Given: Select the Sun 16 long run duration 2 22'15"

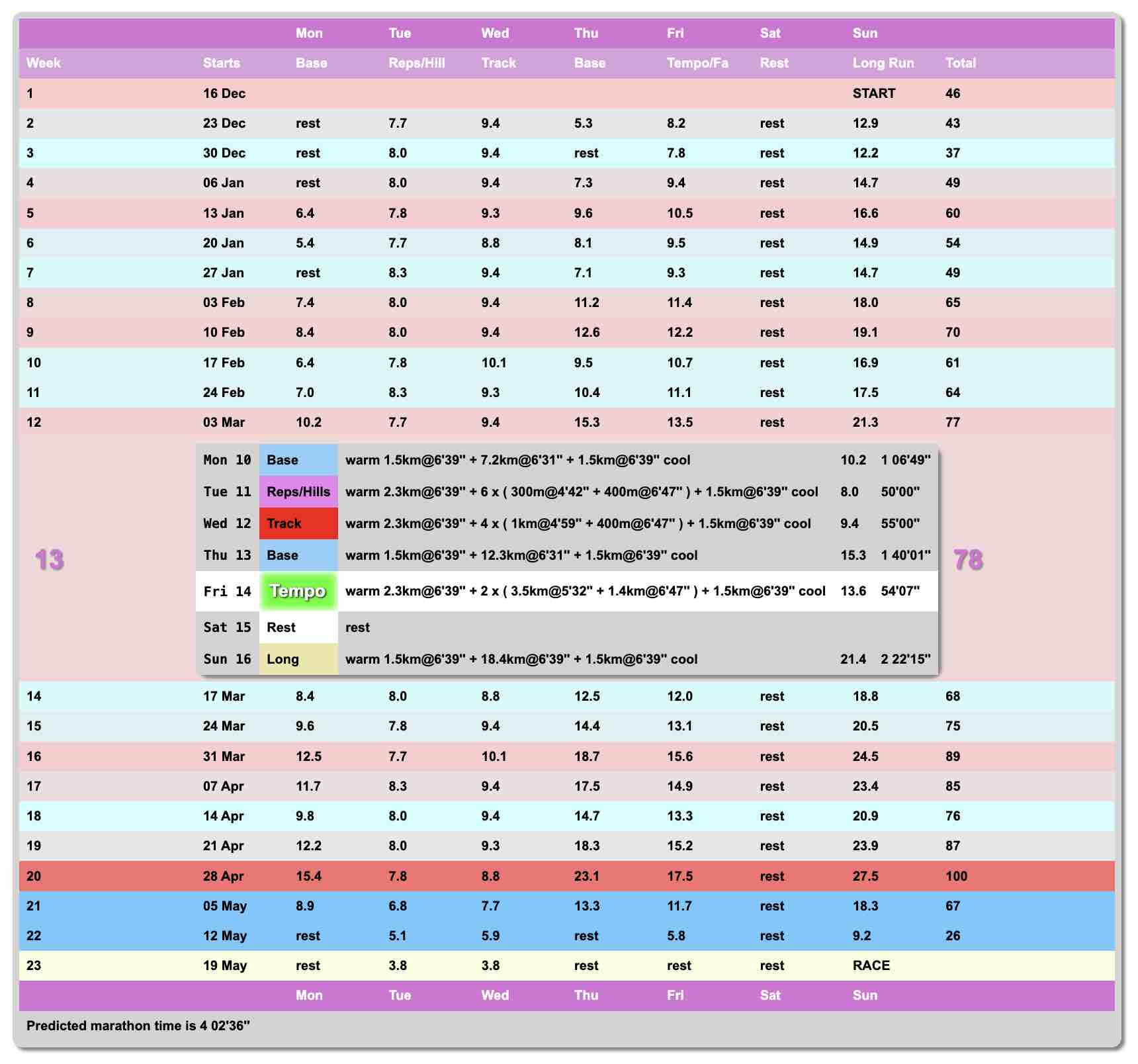Looking at the screenshot, I should click(906, 659).
